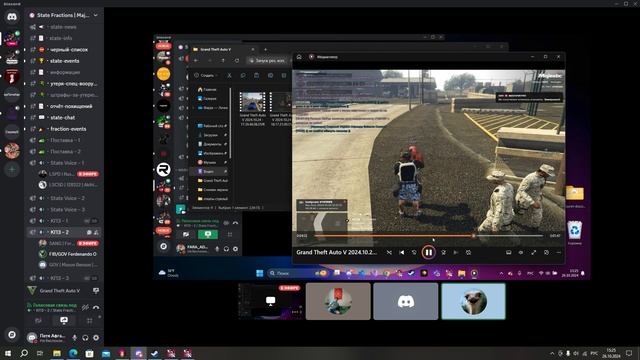This screenshot has height=360, width=640.
Task: Open Microsoft Edge from taskbar
Action: pos(73,353)
